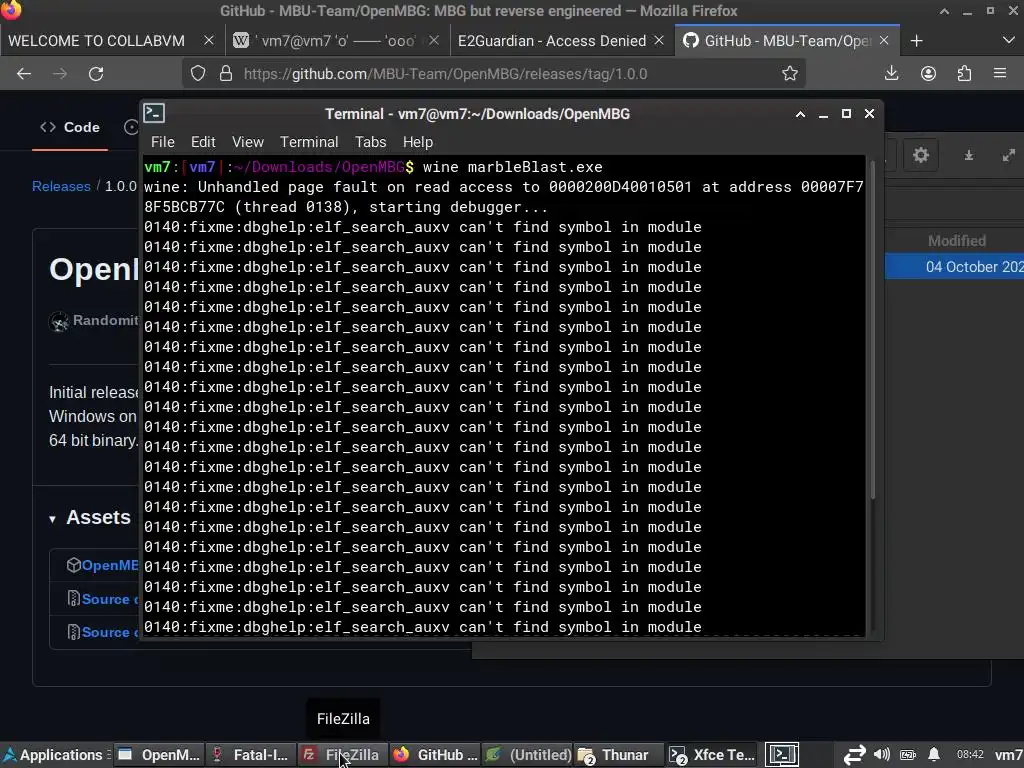Close the E2Guardian Access Denied tab
This screenshot has height=768, width=1024.
(x=659, y=40)
